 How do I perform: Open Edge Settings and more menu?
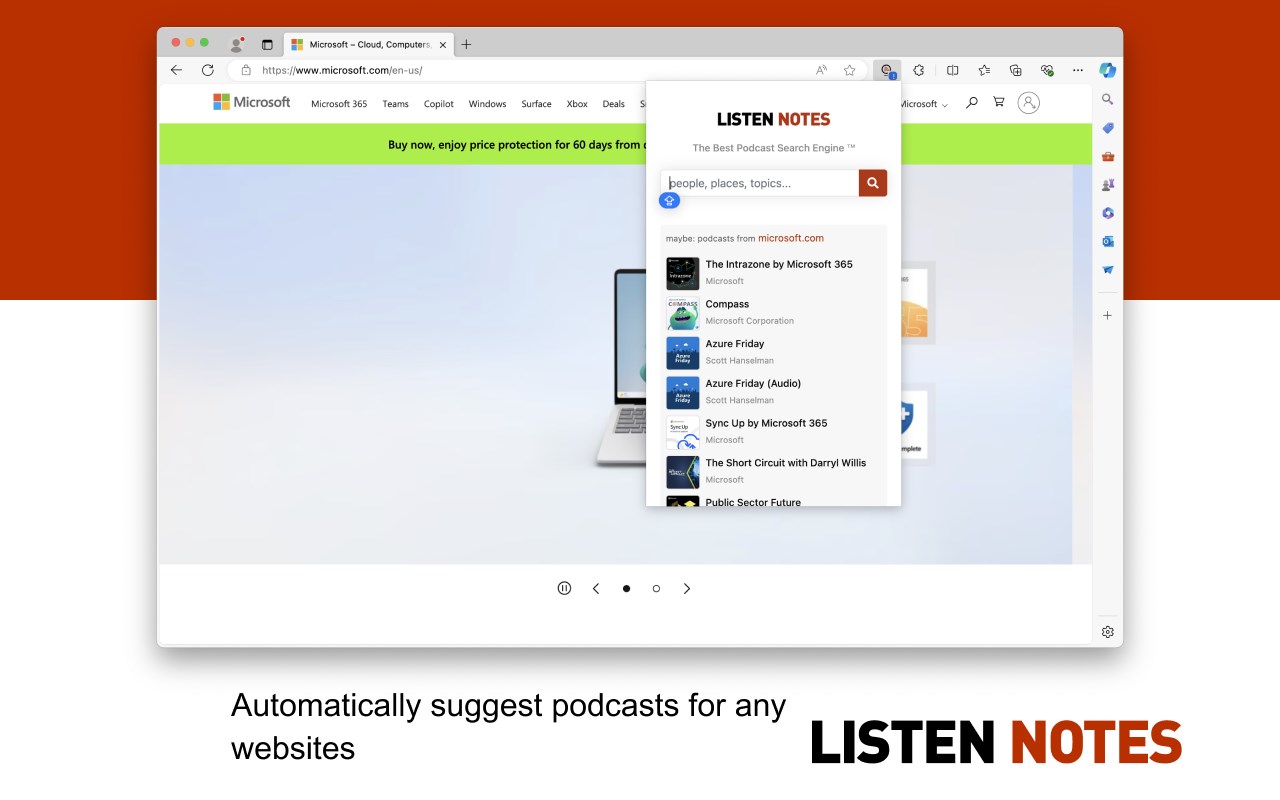coord(1077,70)
